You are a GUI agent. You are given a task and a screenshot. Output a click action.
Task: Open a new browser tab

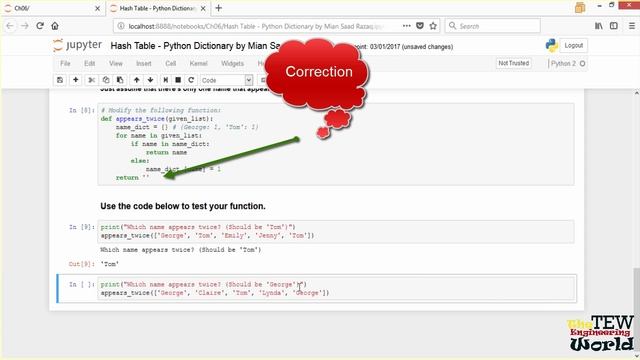[x=218, y=8]
